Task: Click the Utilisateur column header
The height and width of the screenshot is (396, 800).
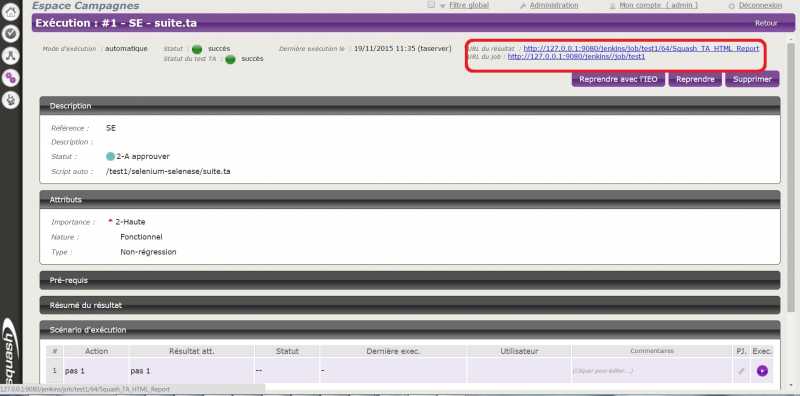Action: 519,351
